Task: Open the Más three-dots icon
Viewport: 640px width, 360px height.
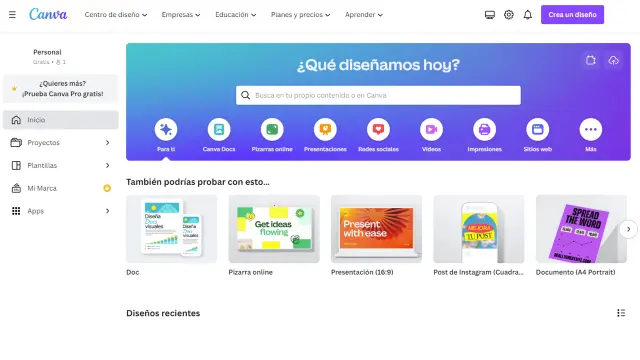Action: [591, 129]
